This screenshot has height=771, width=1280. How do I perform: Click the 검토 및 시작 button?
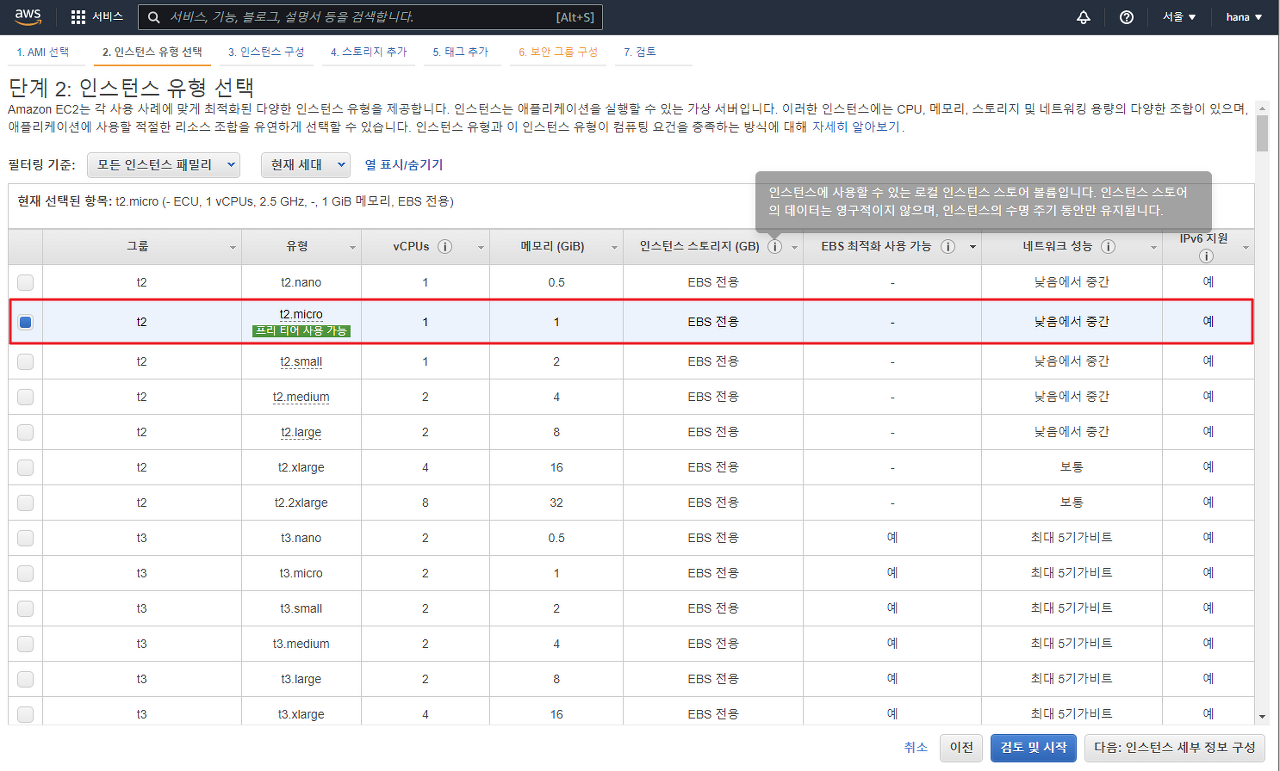pos(1034,748)
